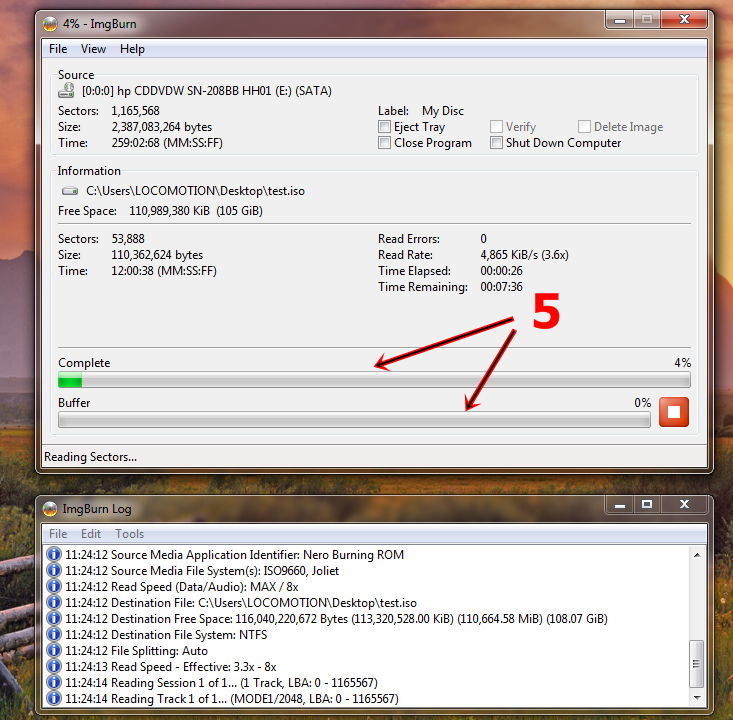This screenshot has width=733, height=720.
Task: Click log scrollbar up arrow
Action: 697,555
